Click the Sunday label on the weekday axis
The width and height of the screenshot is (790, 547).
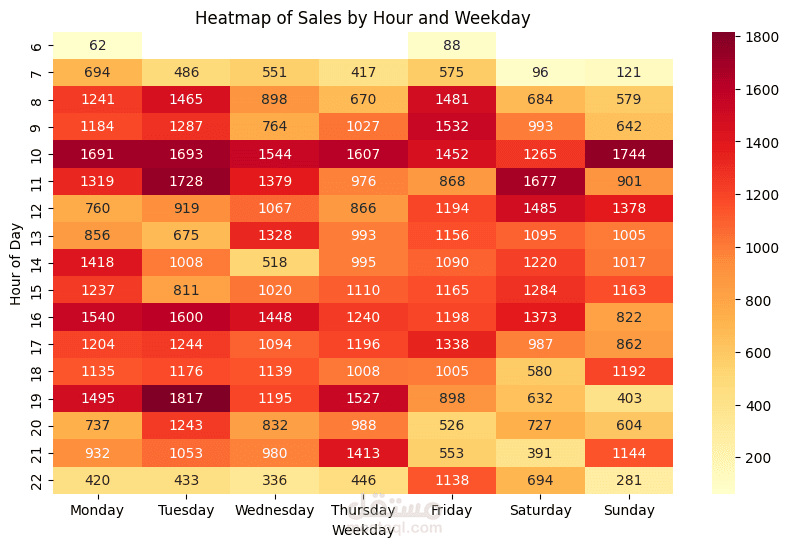[x=629, y=510]
